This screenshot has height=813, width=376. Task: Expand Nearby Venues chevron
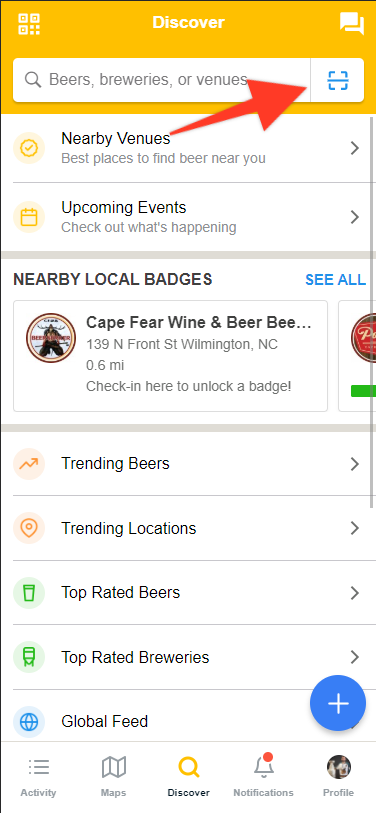pyautogui.click(x=355, y=148)
